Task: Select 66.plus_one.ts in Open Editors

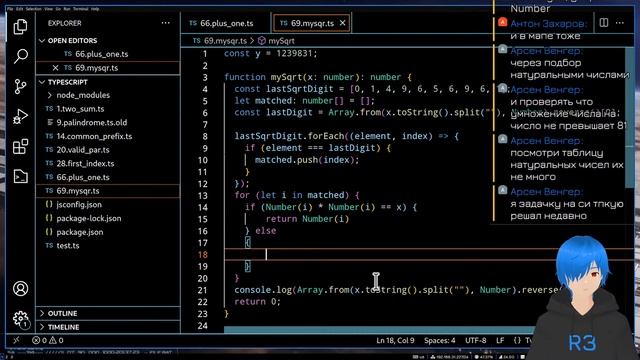Action: [x=108, y=54]
